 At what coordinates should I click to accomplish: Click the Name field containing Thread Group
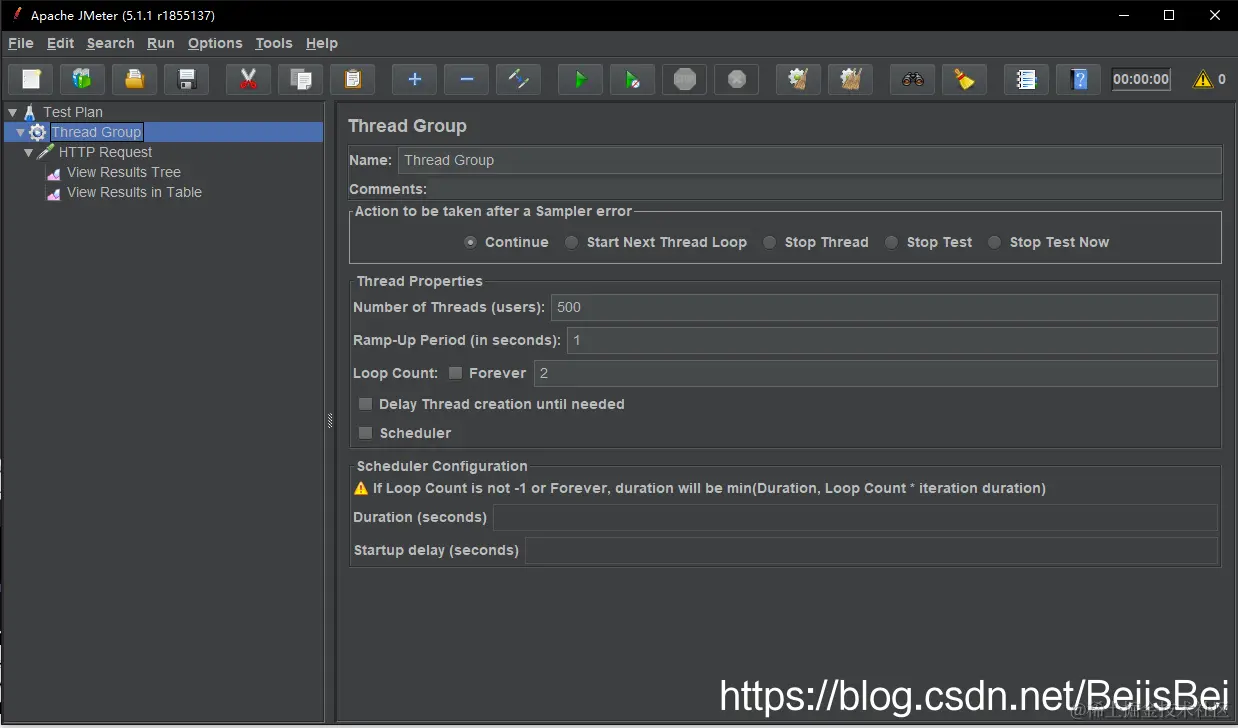click(810, 160)
